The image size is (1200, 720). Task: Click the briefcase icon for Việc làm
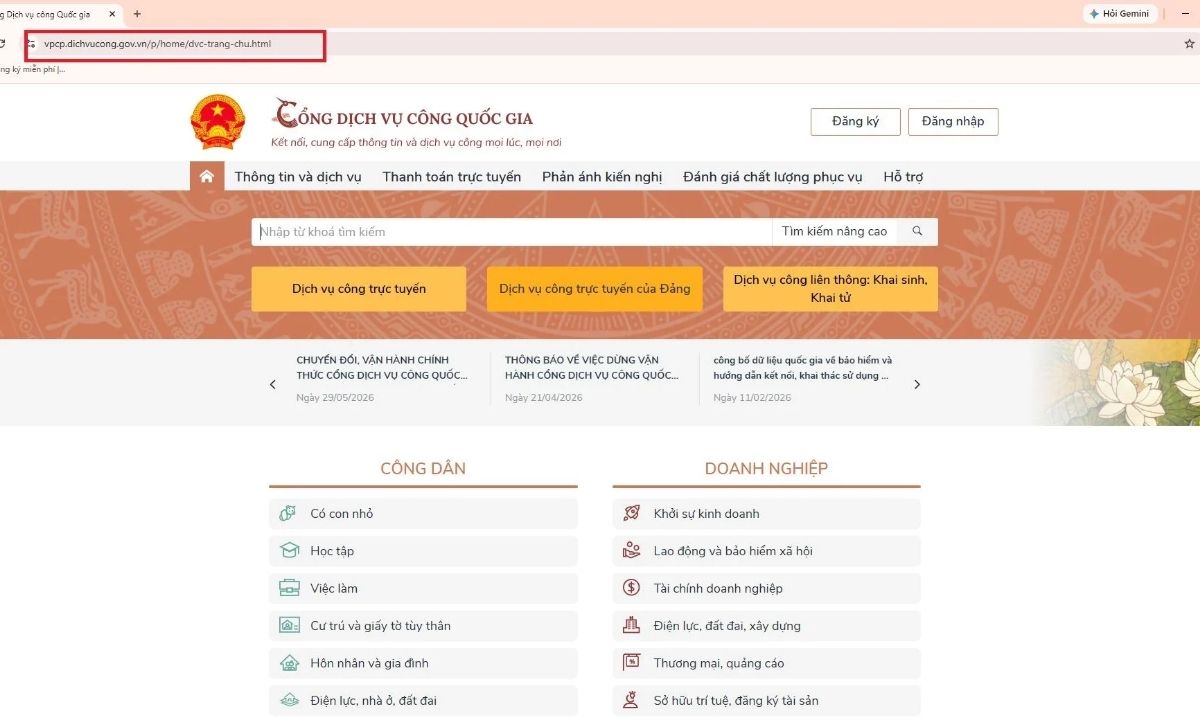click(289, 588)
